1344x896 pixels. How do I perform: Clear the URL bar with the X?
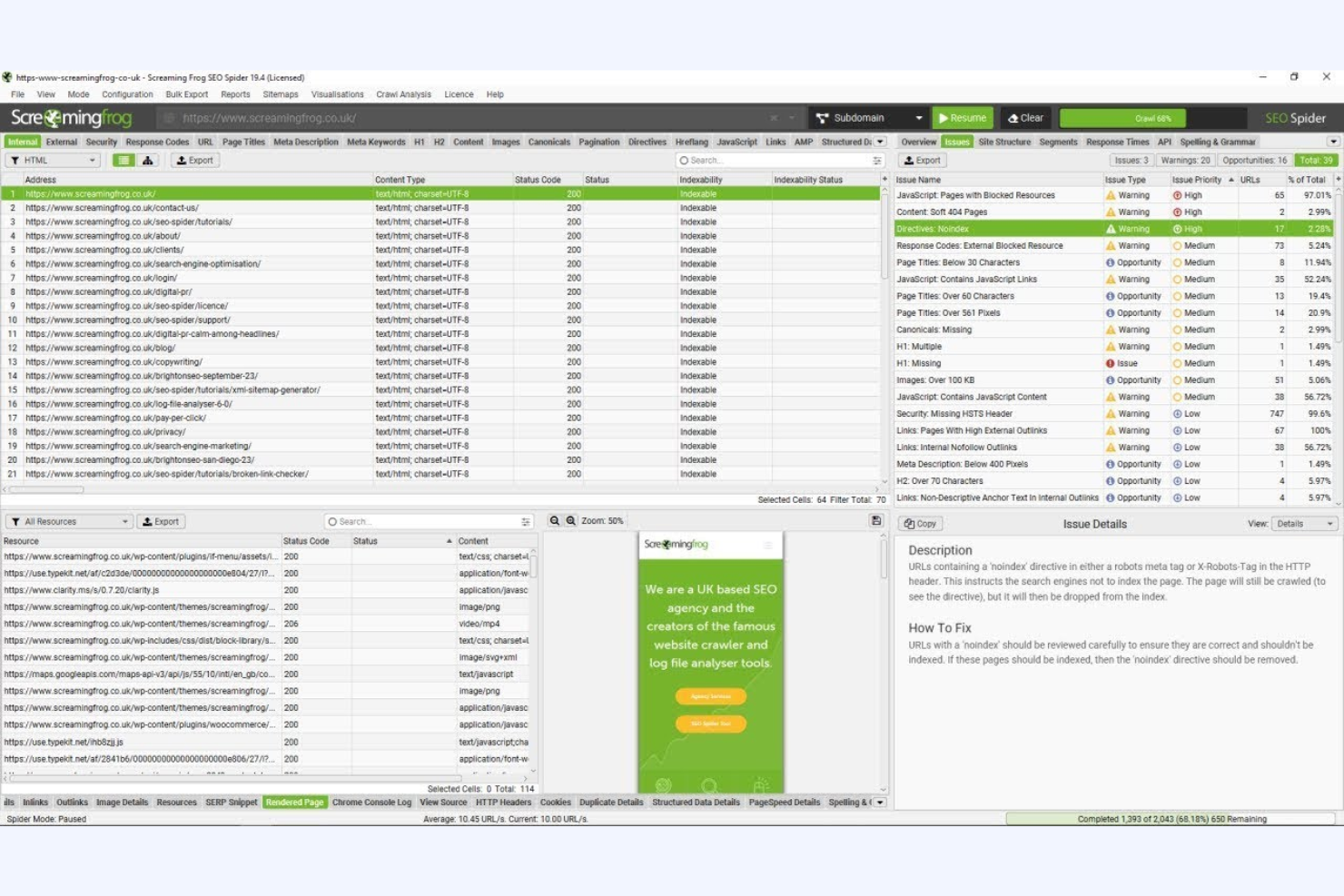click(774, 118)
